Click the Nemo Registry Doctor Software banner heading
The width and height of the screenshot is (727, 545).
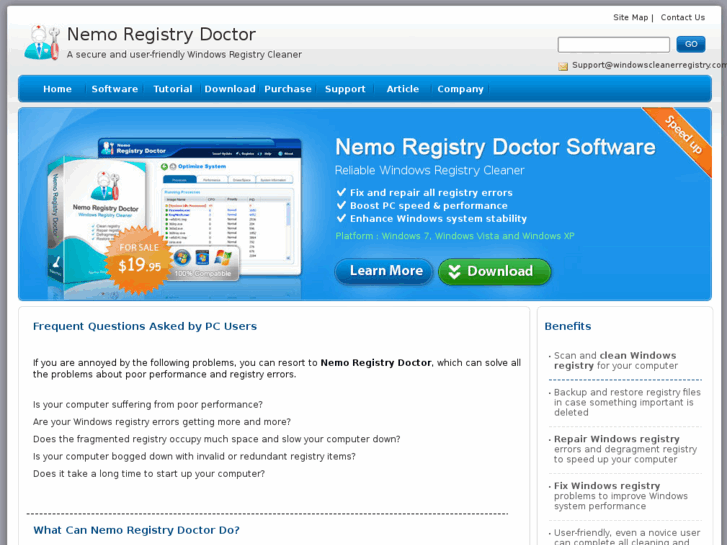pyautogui.click(x=495, y=147)
